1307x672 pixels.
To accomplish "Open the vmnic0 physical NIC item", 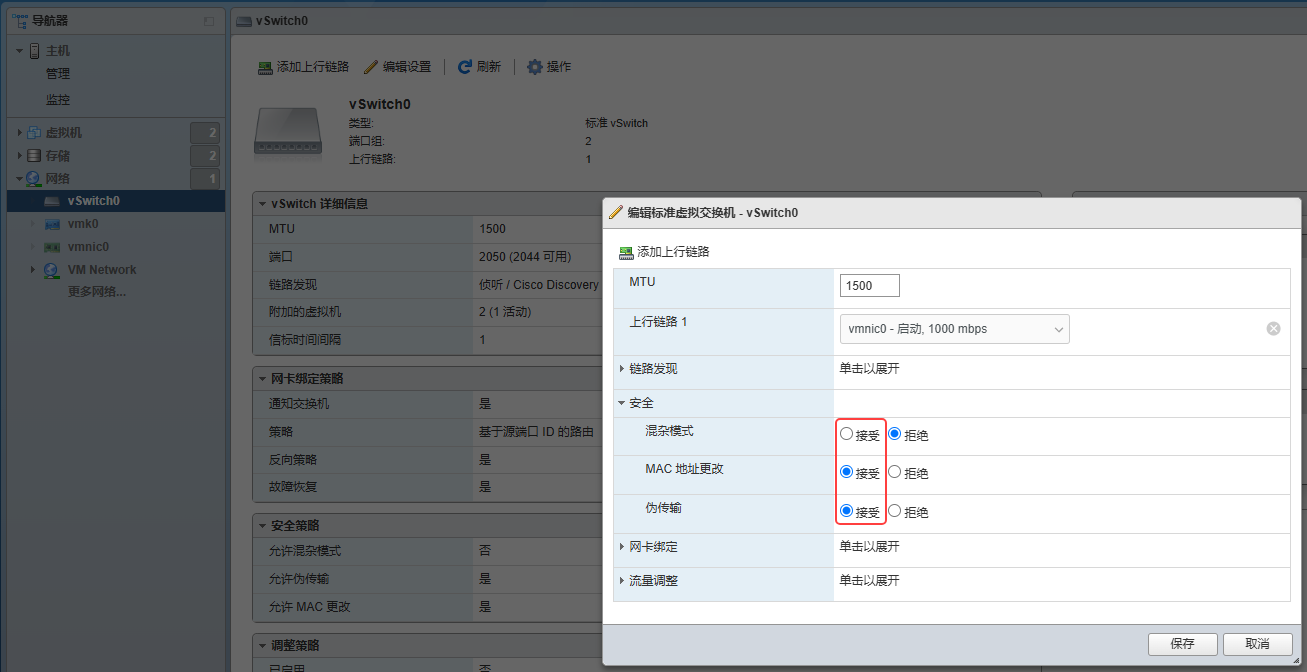I will click(x=88, y=247).
